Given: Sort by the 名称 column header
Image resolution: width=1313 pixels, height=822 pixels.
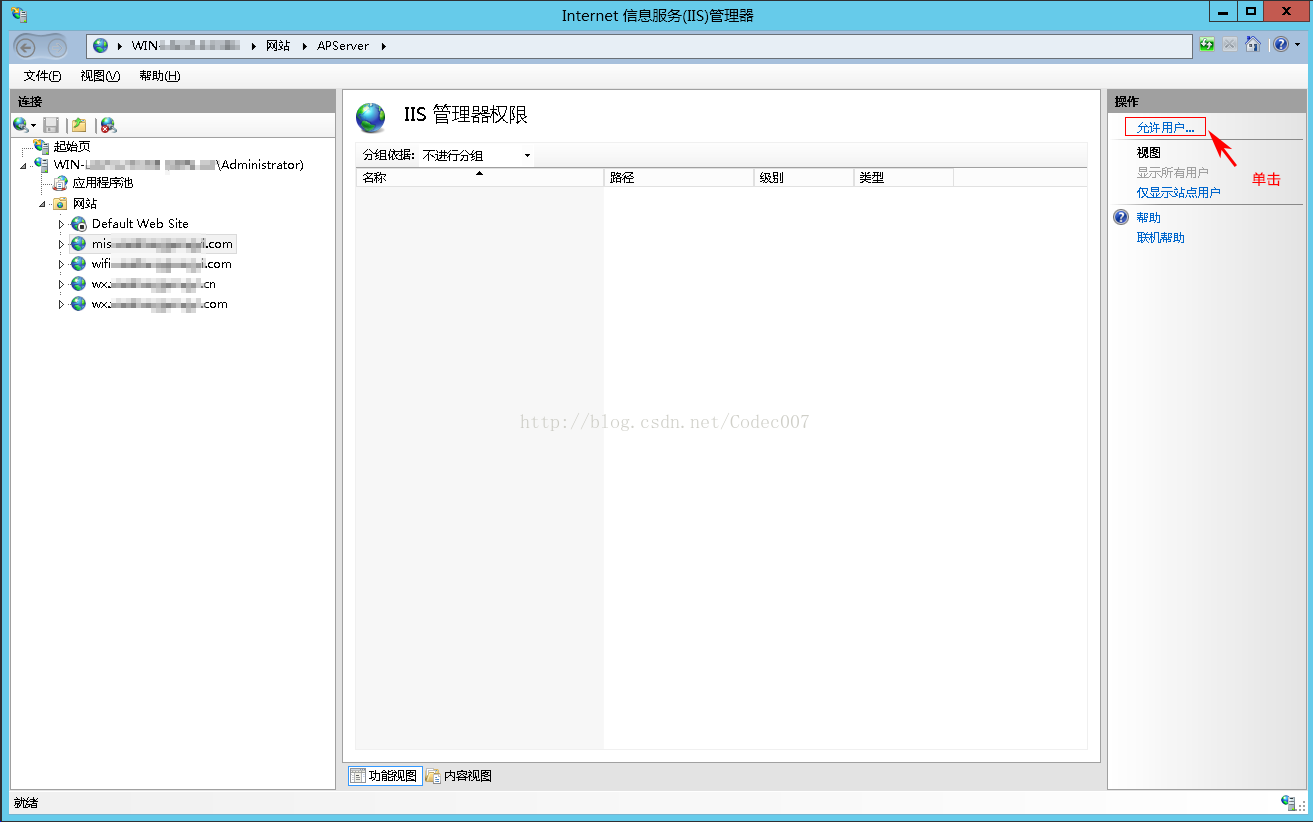Looking at the screenshot, I should point(478,178).
